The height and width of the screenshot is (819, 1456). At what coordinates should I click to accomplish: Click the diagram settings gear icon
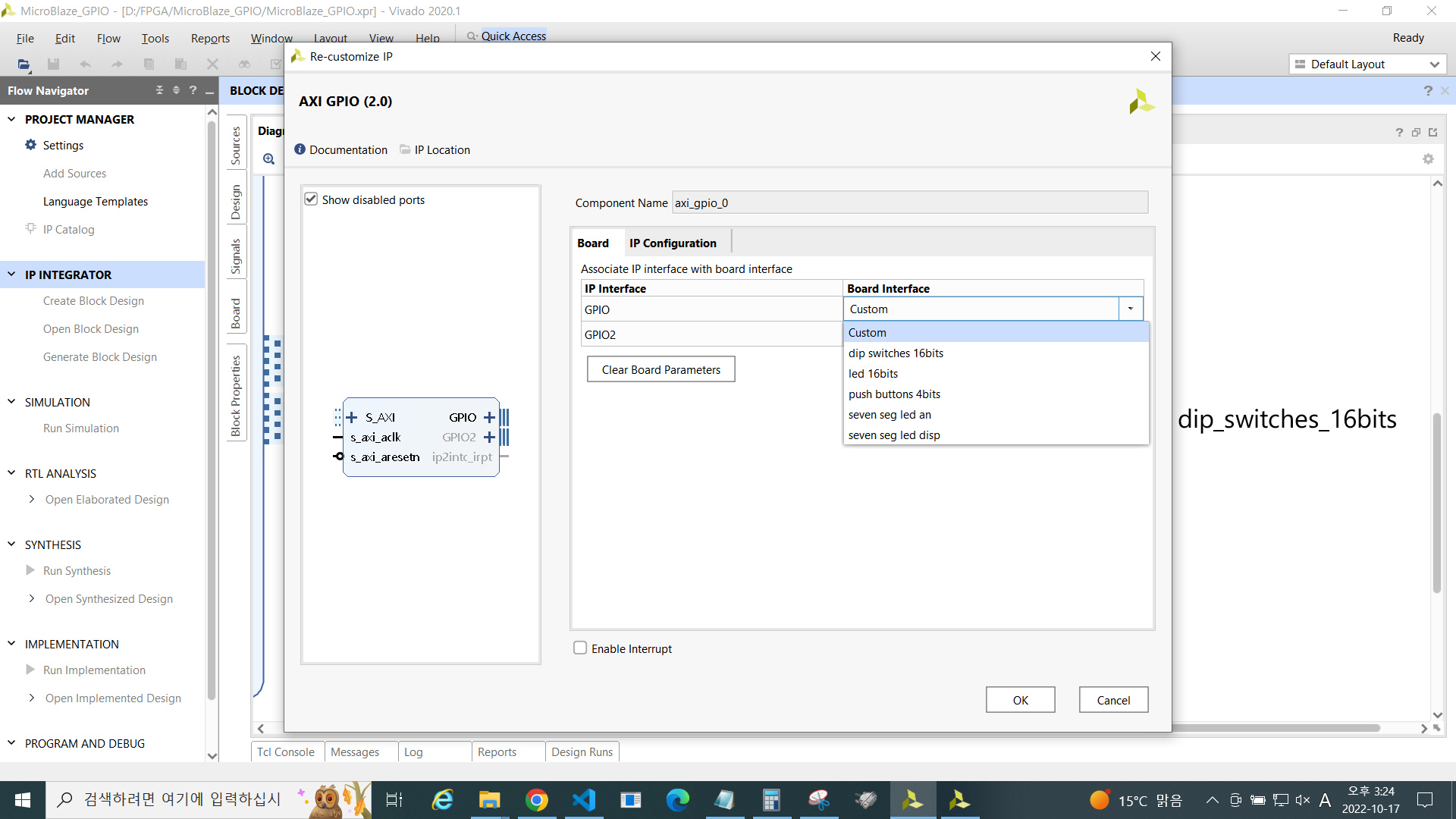1428,159
